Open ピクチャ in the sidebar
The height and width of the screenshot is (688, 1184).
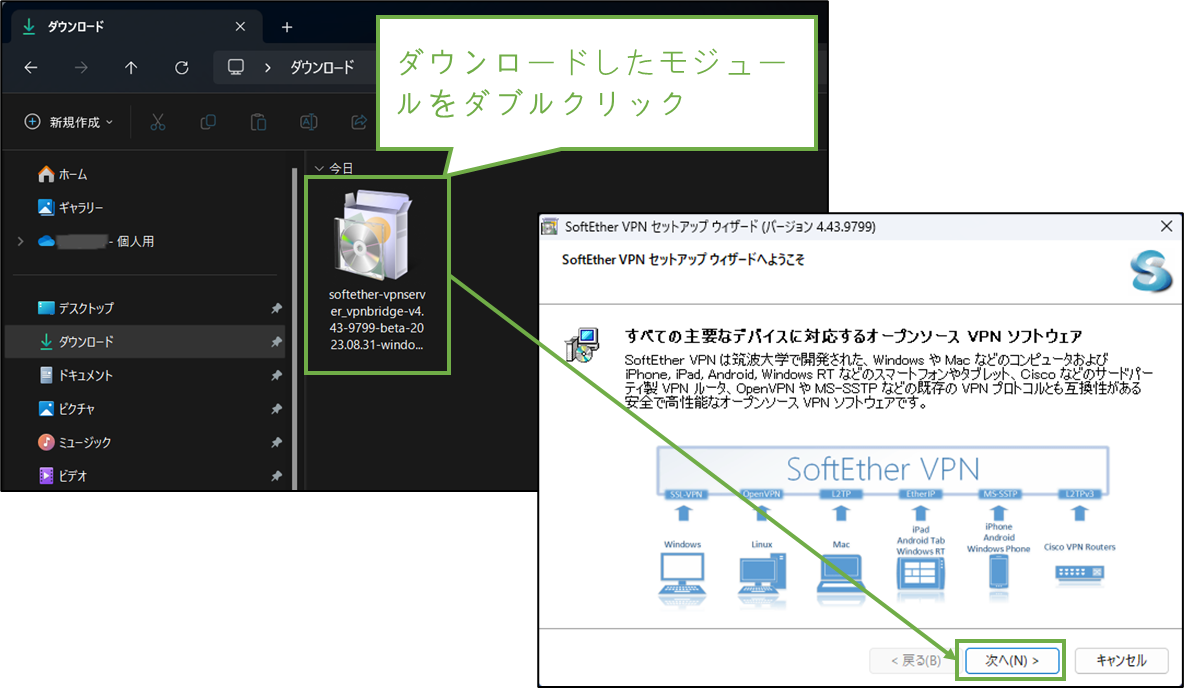tap(66, 409)
